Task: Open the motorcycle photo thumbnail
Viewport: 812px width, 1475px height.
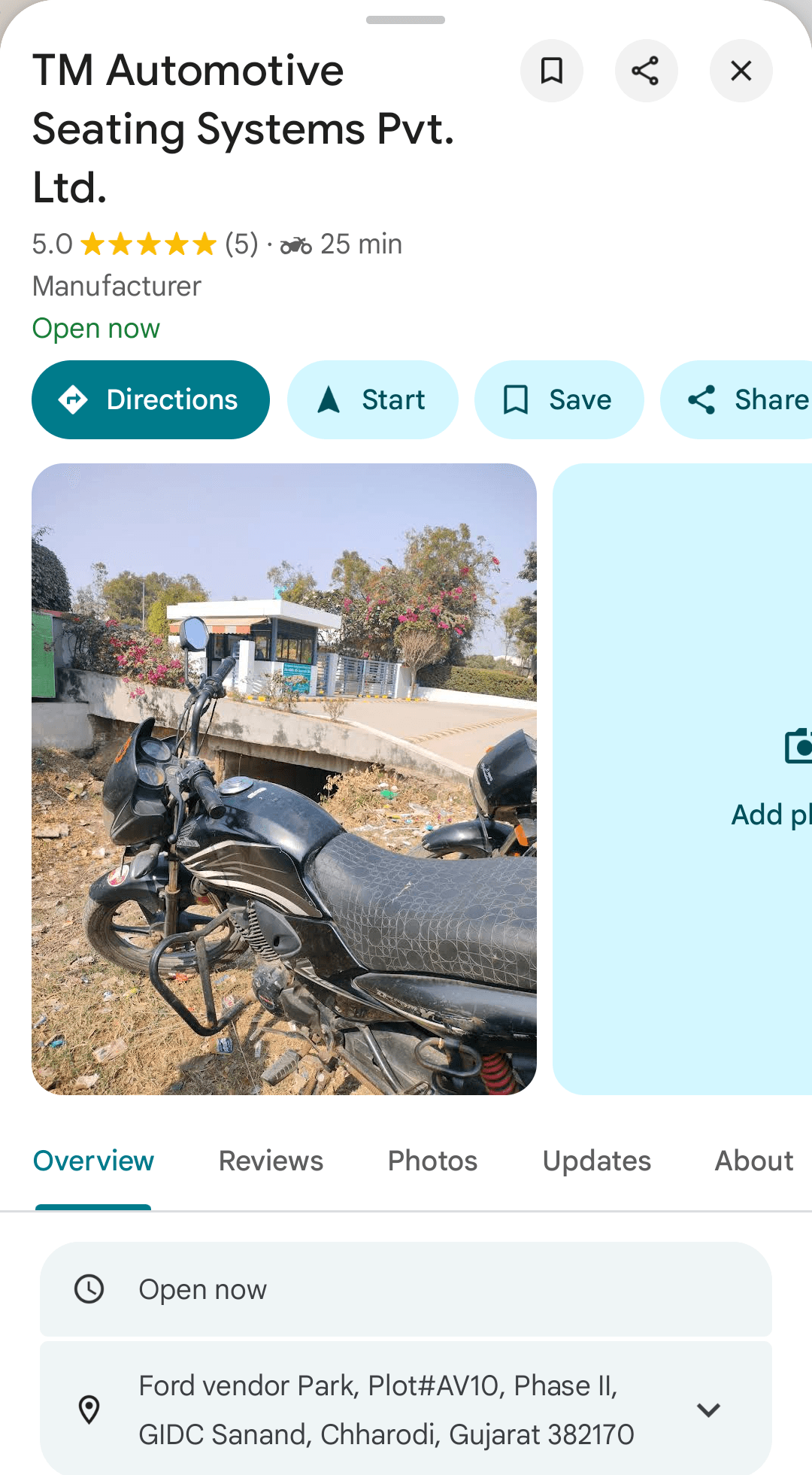Action: 284,778
